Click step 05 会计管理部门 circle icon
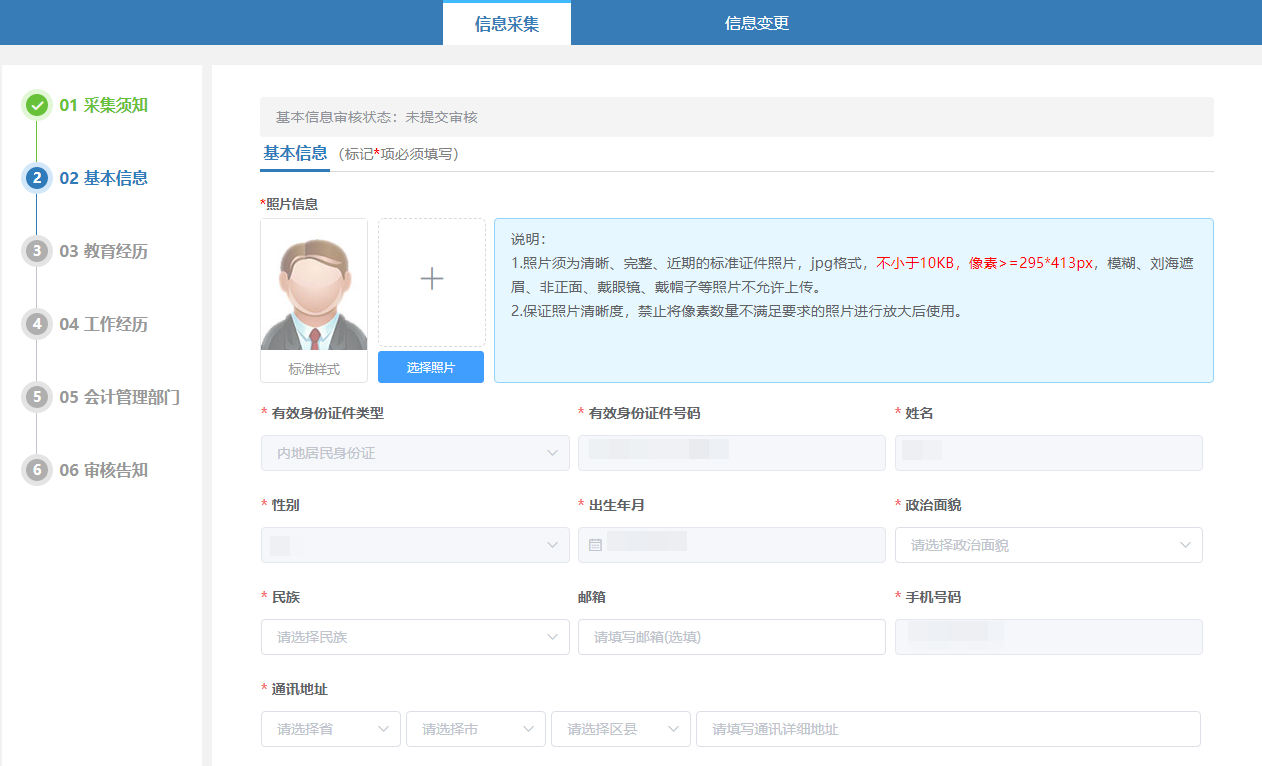This screenshot has height=766, width=1262. click(36, 397)
